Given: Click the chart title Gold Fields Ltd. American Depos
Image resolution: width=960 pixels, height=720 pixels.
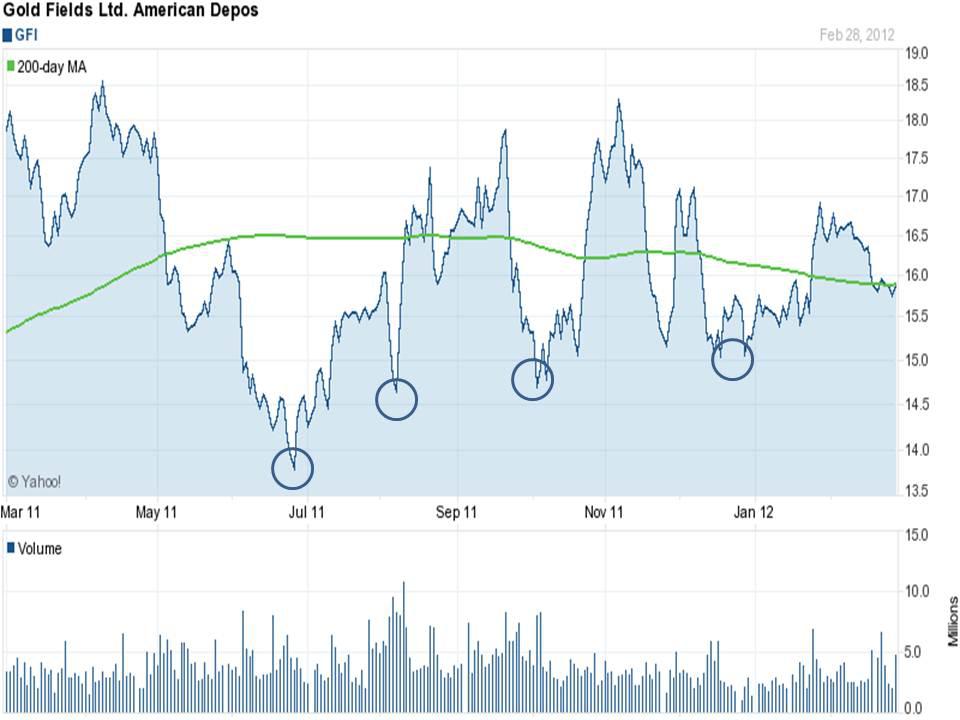Looking at the screenshot, I should (x=130, y=10).
